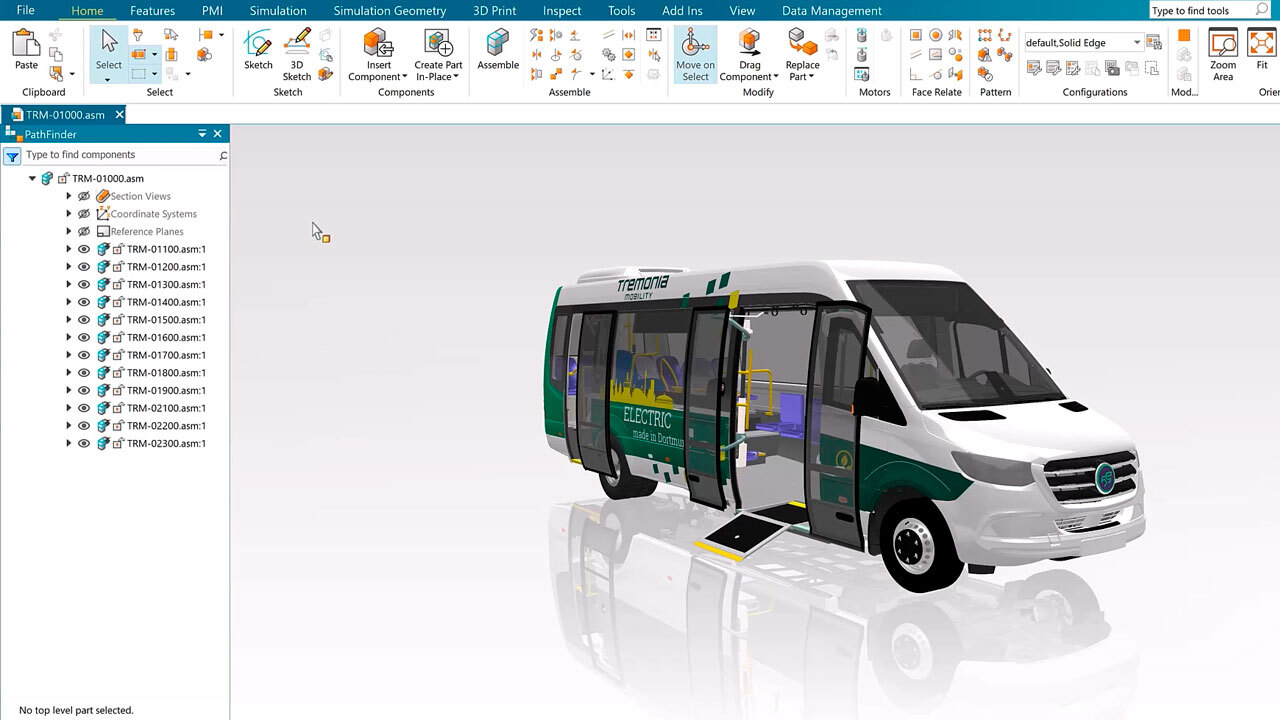The width and height of the screenshot is (1280, 720).
Task: Hide TRM-01100.asm using its eye icon
Action: tap(84, 249)
